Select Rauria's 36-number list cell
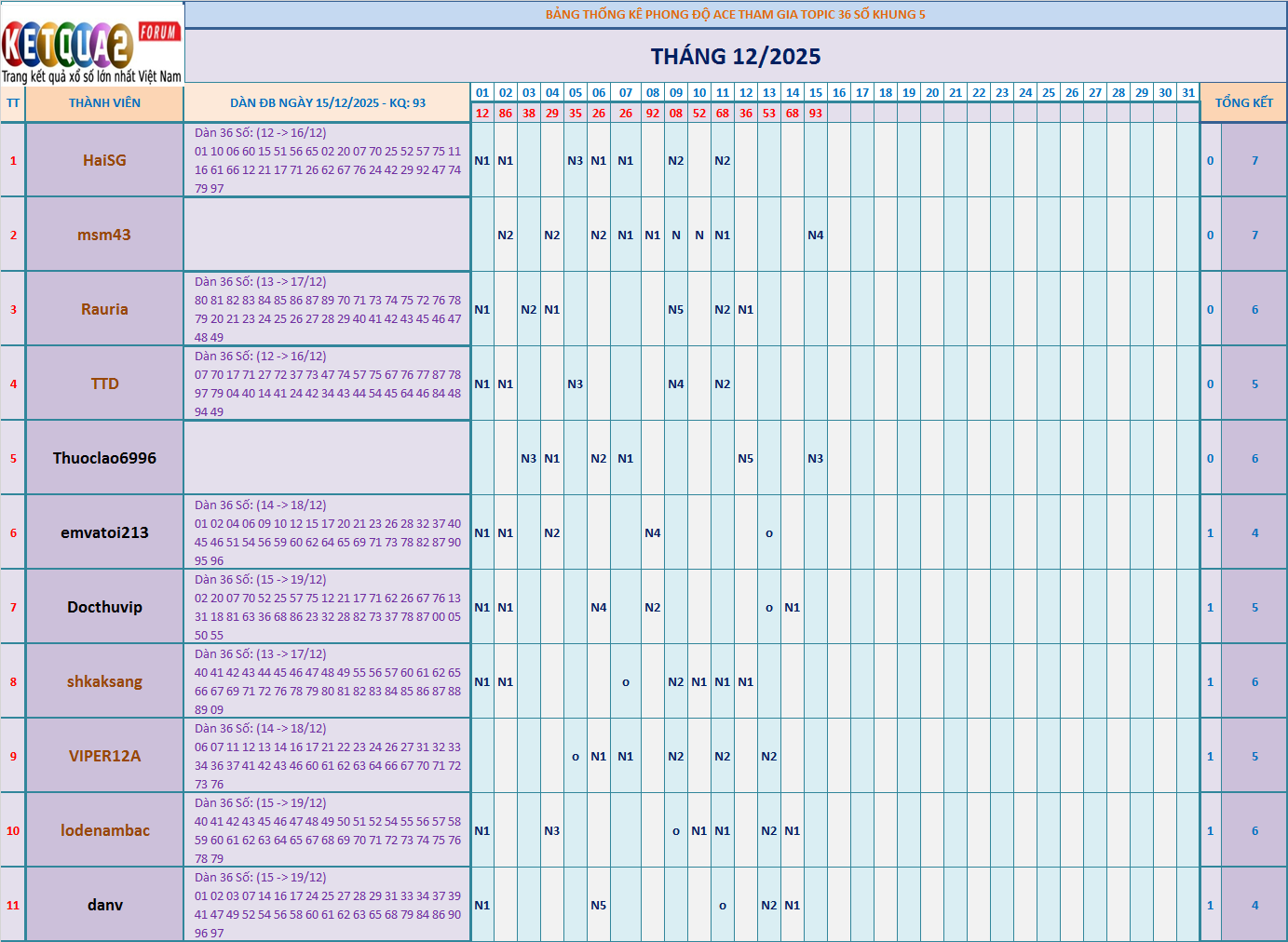The height and width of the screenshot is (942, 1288). point(327,309)
